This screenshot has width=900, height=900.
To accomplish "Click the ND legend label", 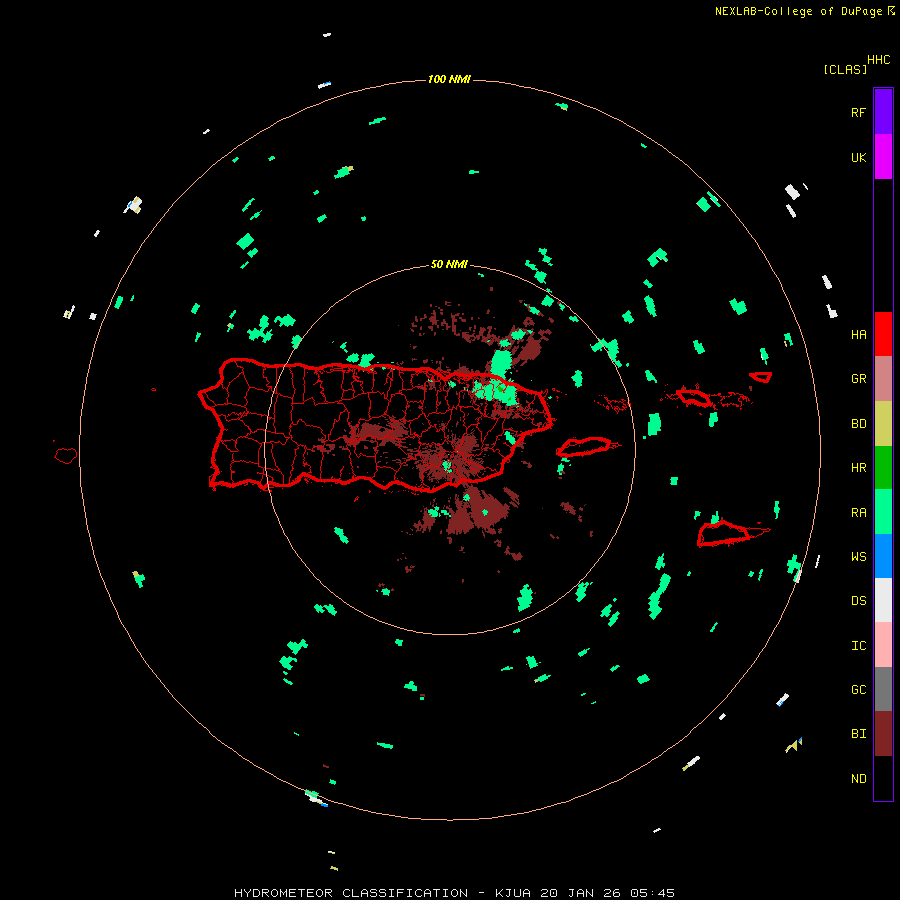I will point(858,779).
